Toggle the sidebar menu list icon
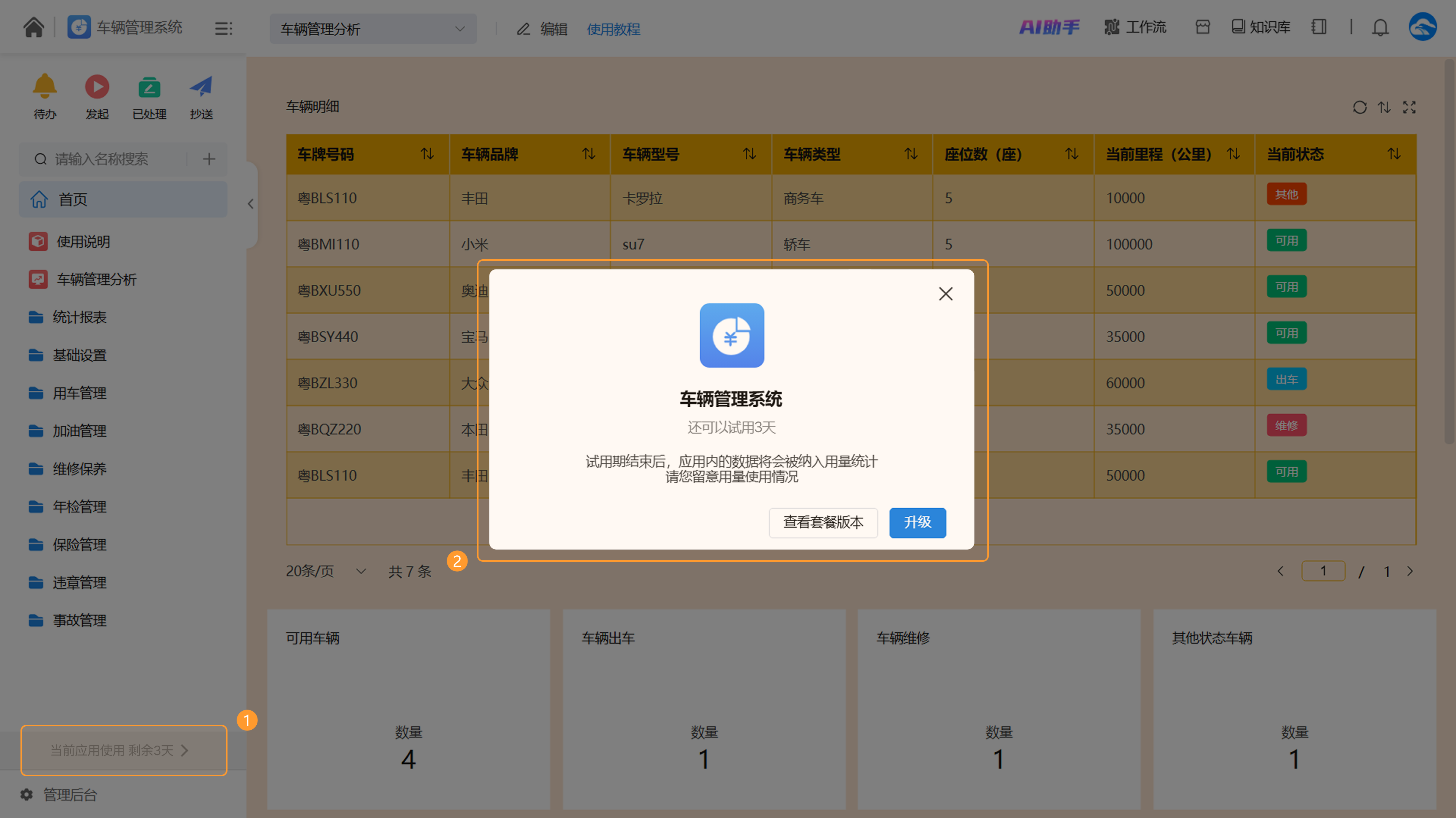Screen dimensions: 1456x818 point(223,28)
